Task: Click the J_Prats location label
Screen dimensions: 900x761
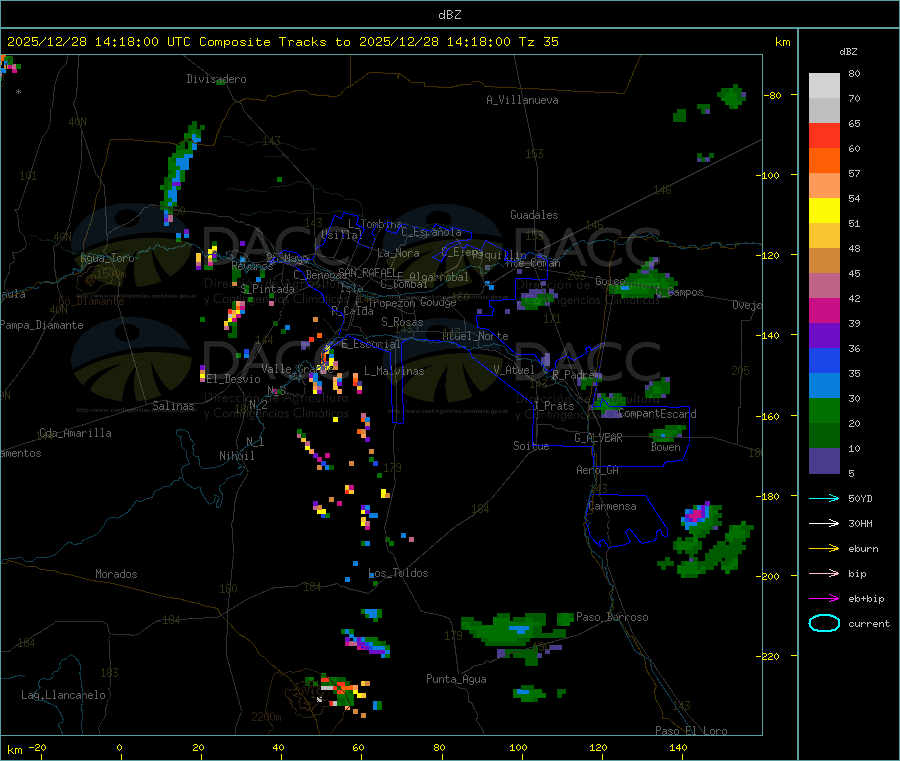Action: (554, 405)
